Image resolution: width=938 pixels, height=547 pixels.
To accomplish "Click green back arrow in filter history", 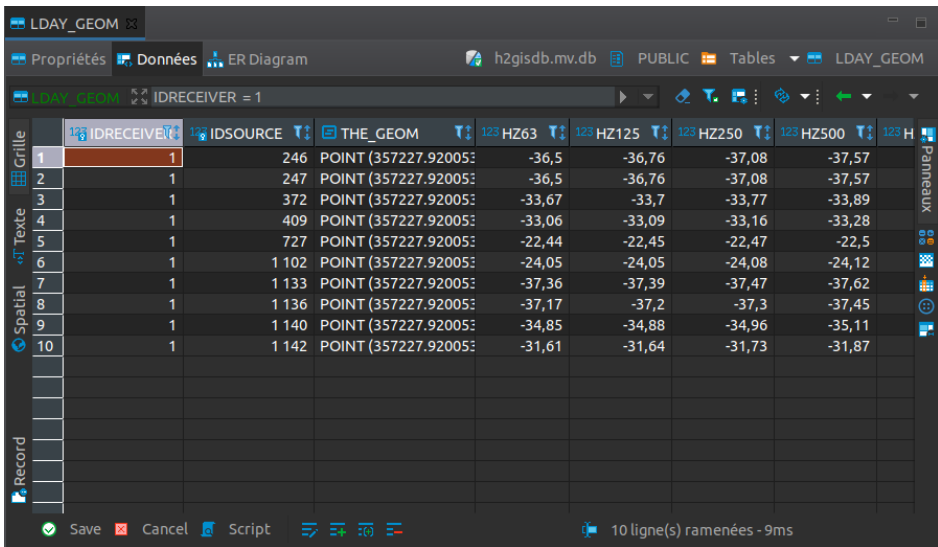I will [x=843, y=96].
